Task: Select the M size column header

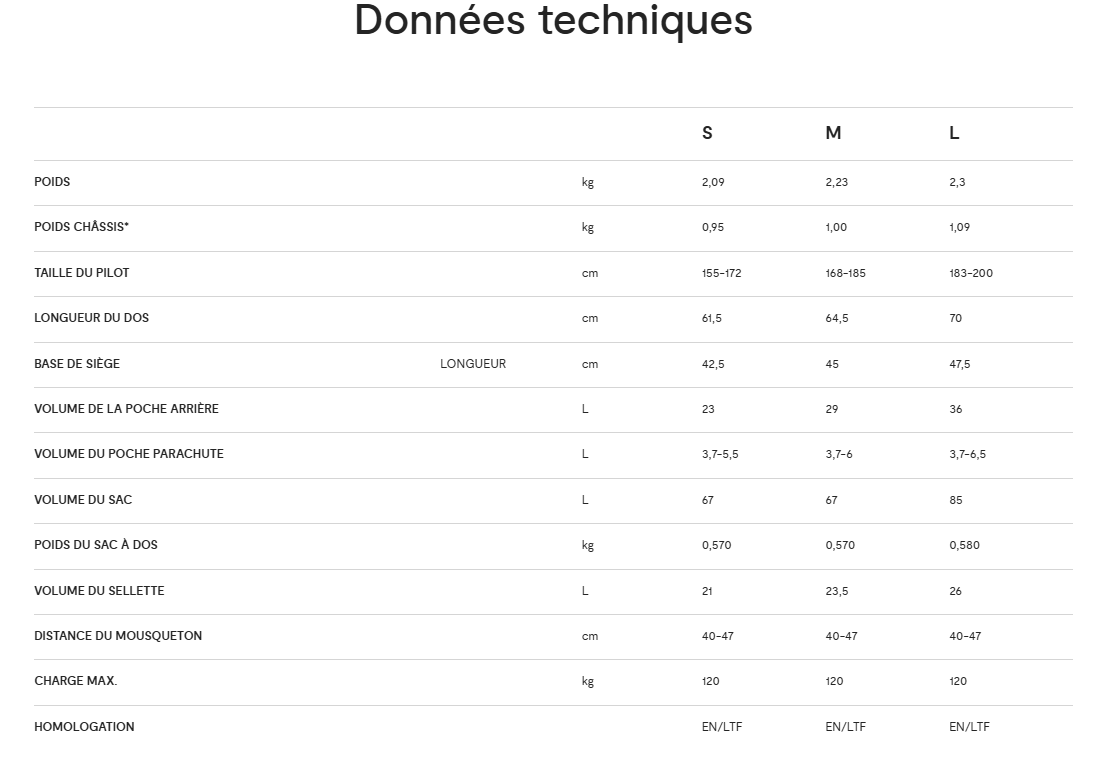Action: pos(833,133)
